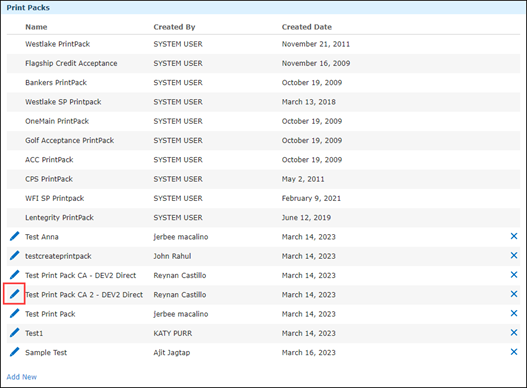This screenshot has width=527, height=388.
Task: Click May 2, 2011 date
Action: 303,179
